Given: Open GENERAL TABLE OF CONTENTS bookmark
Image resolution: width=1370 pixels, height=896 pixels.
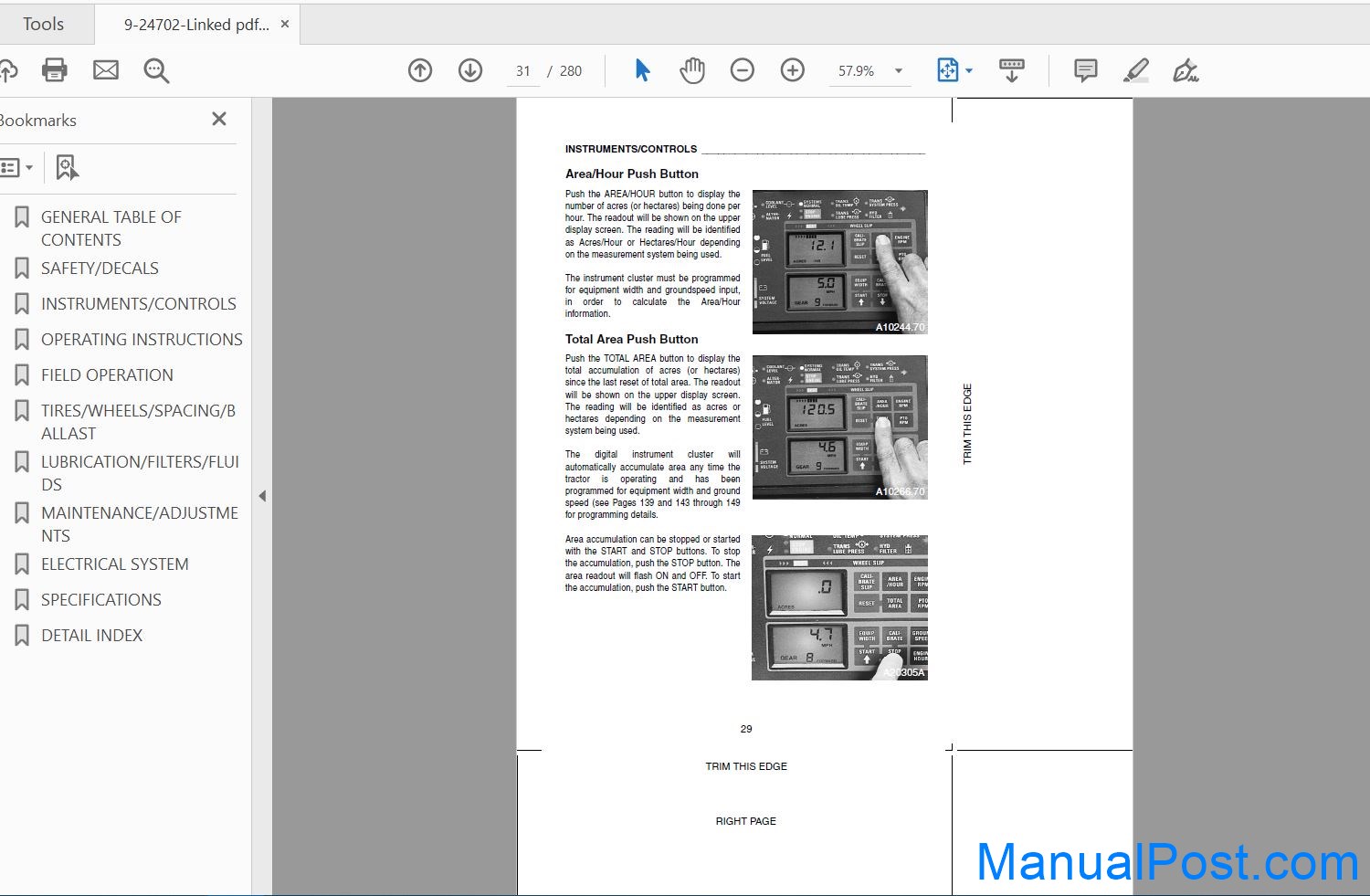Looking at the screenshot, I should [111, 228].
